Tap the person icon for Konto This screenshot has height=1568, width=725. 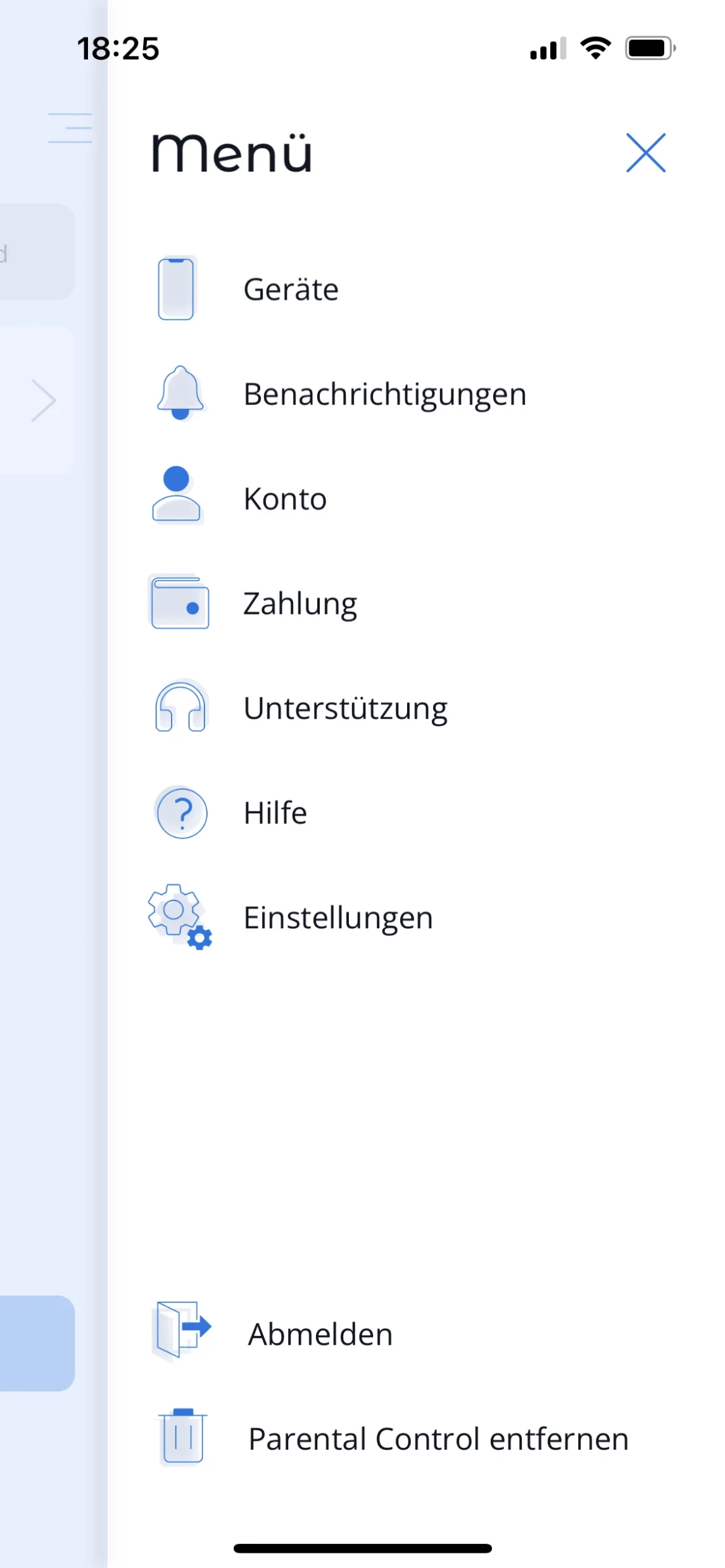pos(177,495)
